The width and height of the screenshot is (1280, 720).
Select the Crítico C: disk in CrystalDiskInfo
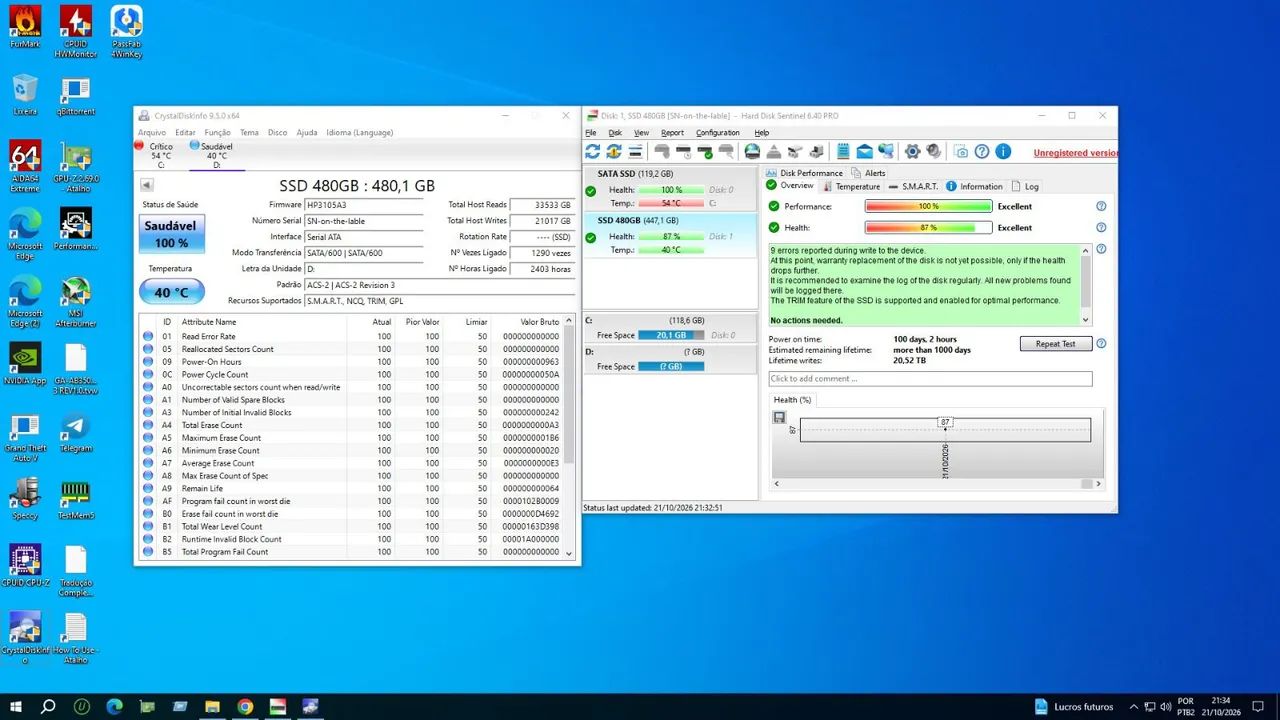[159, 155]
